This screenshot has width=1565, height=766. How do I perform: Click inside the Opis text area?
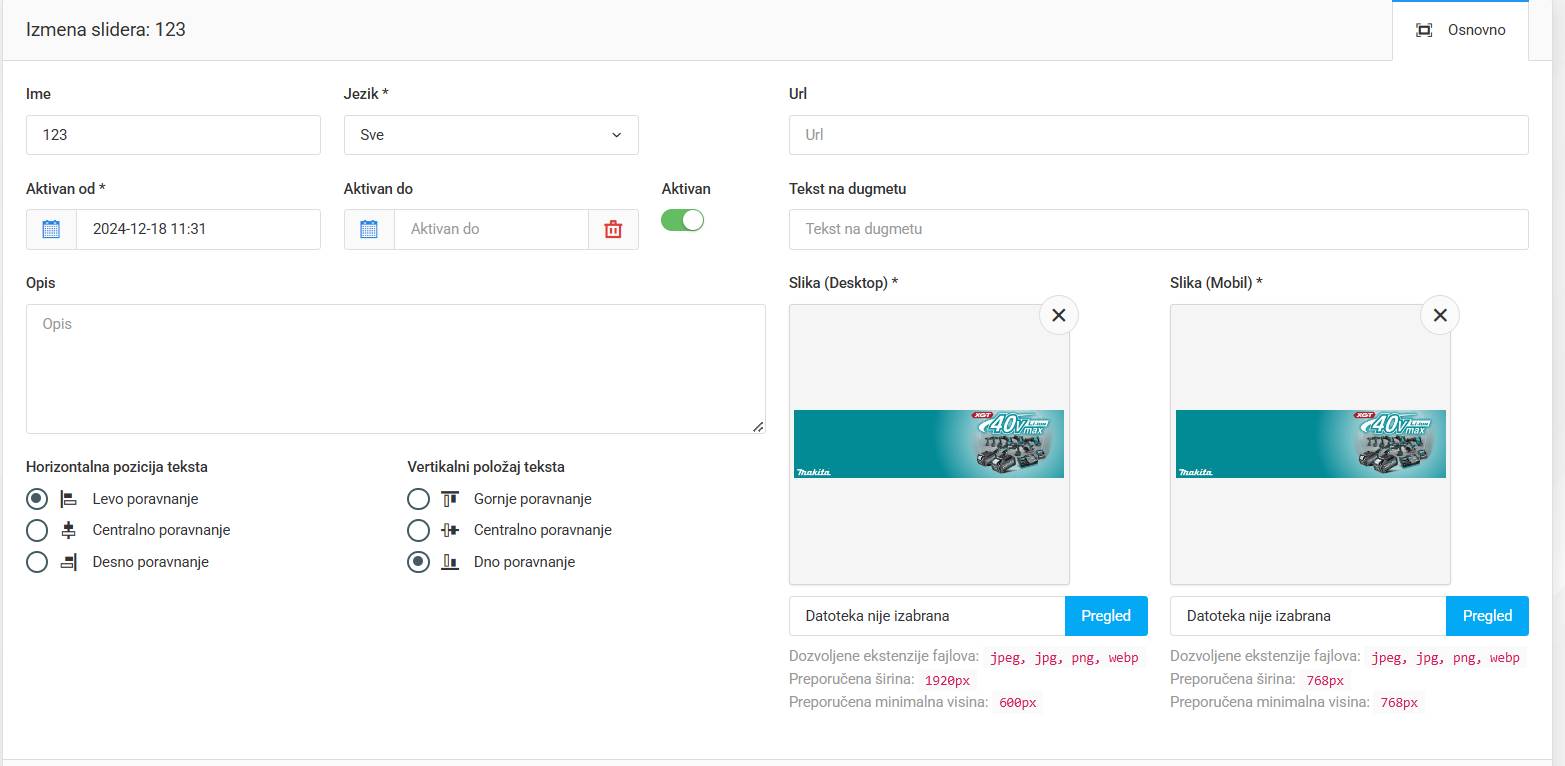tap(395, 369)
